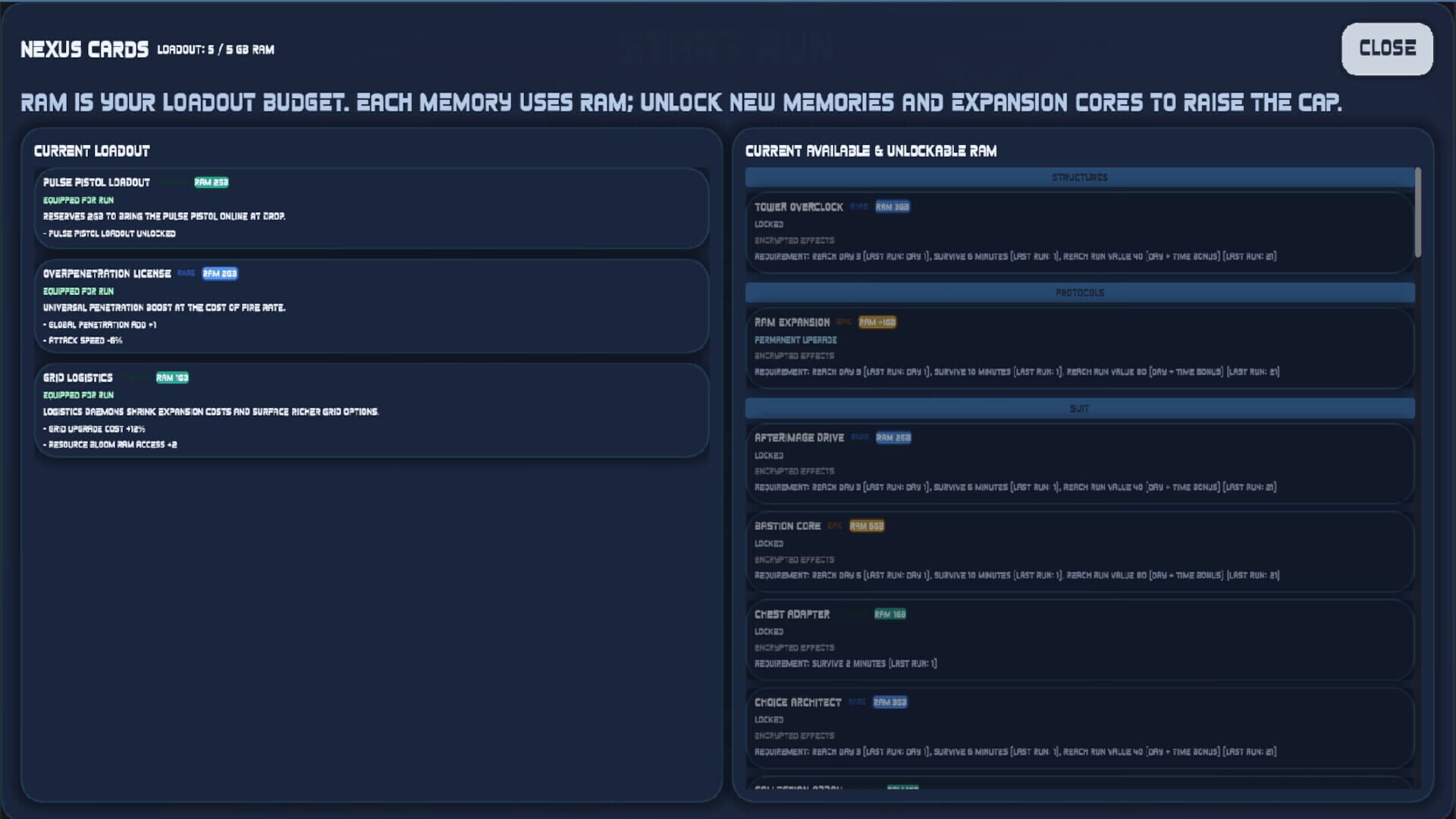Click the RAM 5GB badge on Bastion Core
This screenshot has width=1456, height=819.
click(867, 526)
